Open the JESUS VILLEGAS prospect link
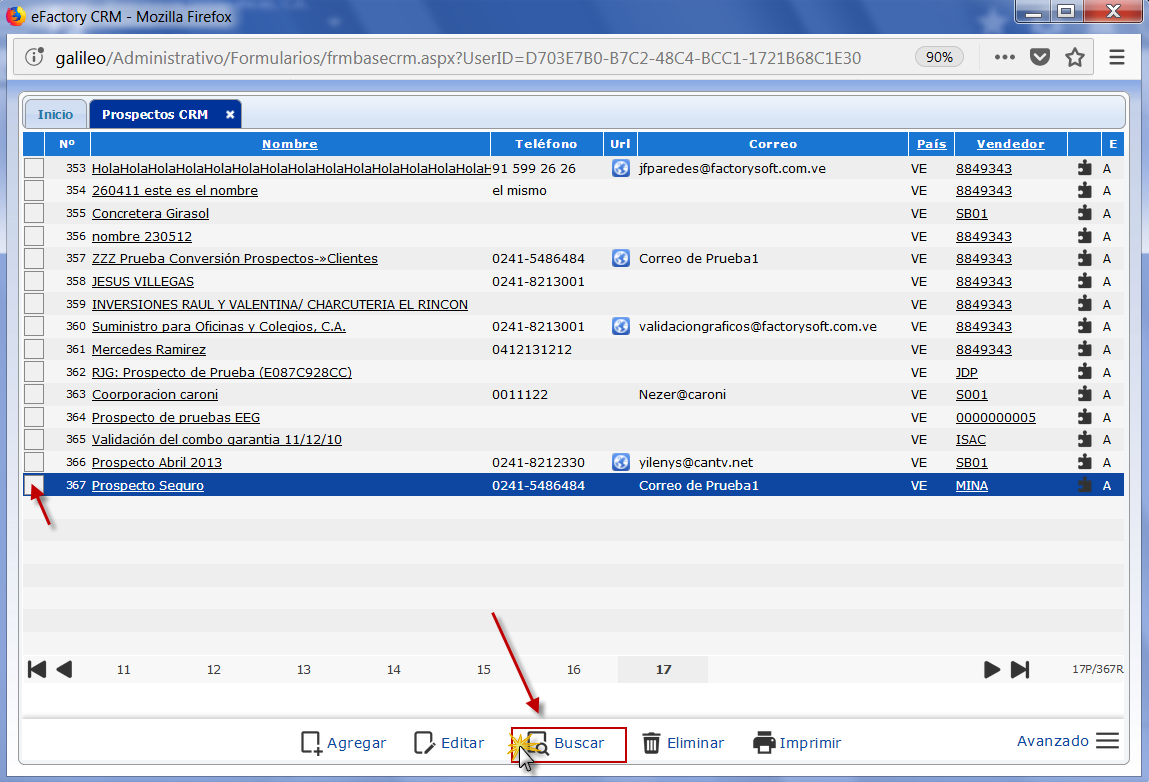Image resolution: width=1149 pixels, height=782 pixels. pos(143,282)
